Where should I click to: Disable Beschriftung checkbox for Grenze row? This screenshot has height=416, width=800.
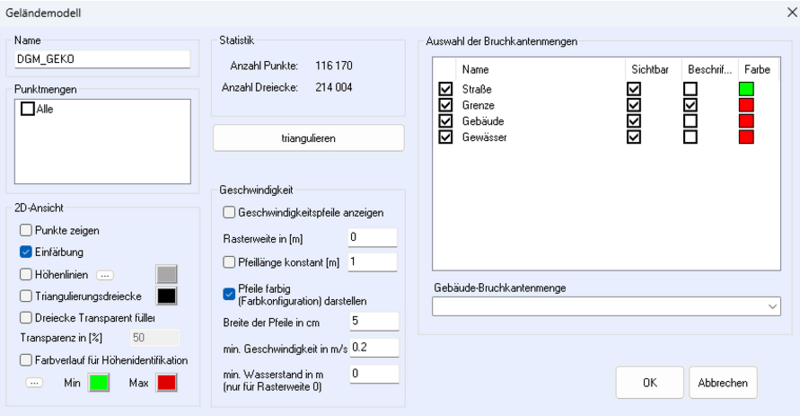coord(690,105)
